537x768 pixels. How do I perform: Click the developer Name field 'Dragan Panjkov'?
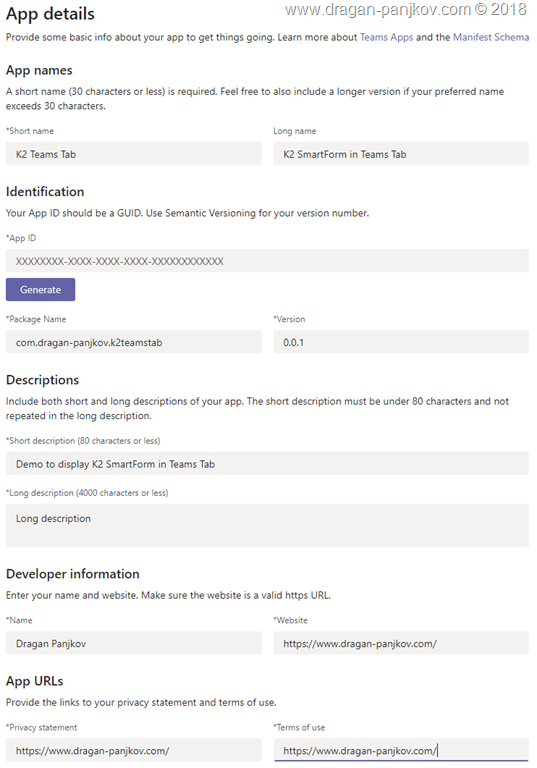[134, 643]
